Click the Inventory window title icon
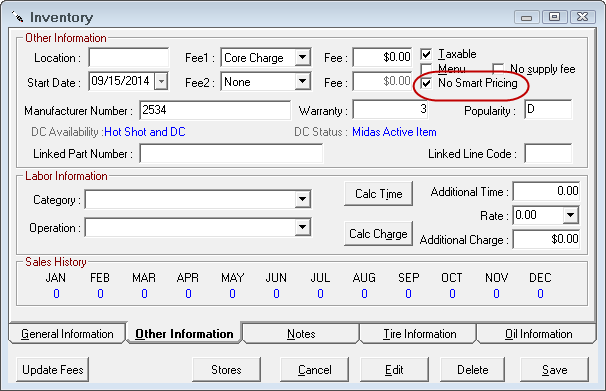This screenshot has height=391, width=606. coord(17,17)
